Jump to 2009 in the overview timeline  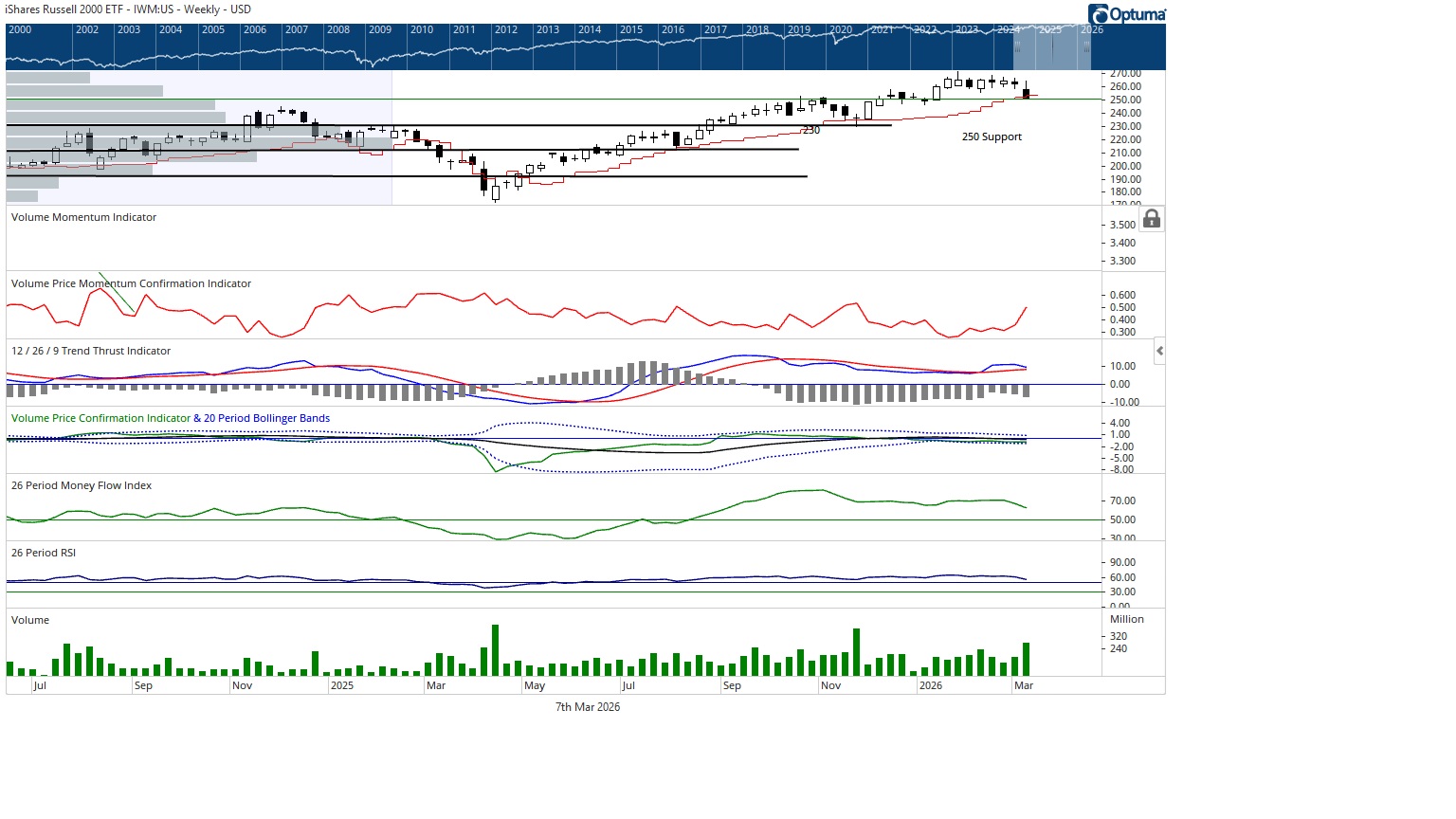pyautogui.click(x=379, y=29)
